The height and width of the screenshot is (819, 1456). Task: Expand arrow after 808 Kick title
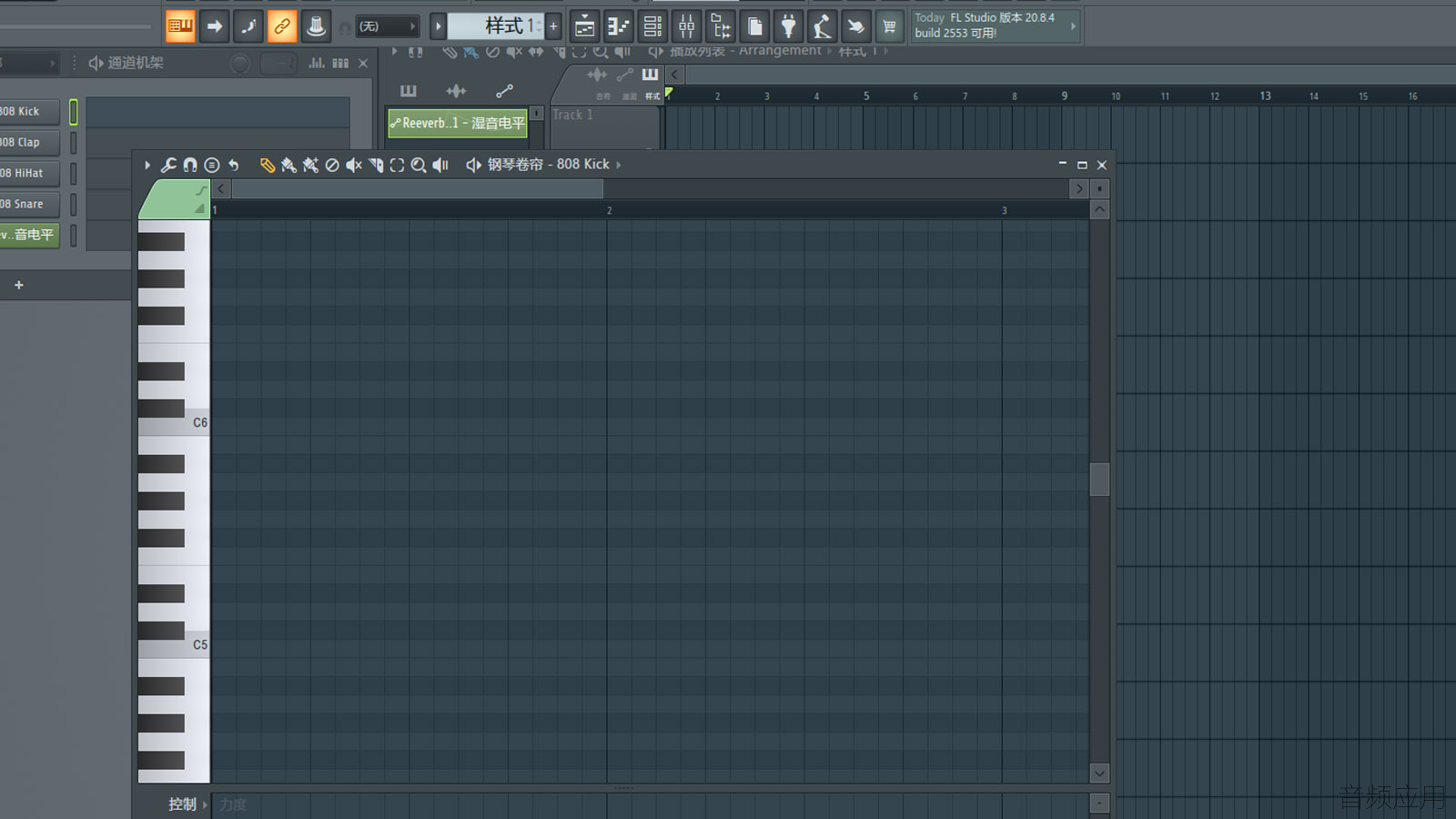tap(619, 165)
